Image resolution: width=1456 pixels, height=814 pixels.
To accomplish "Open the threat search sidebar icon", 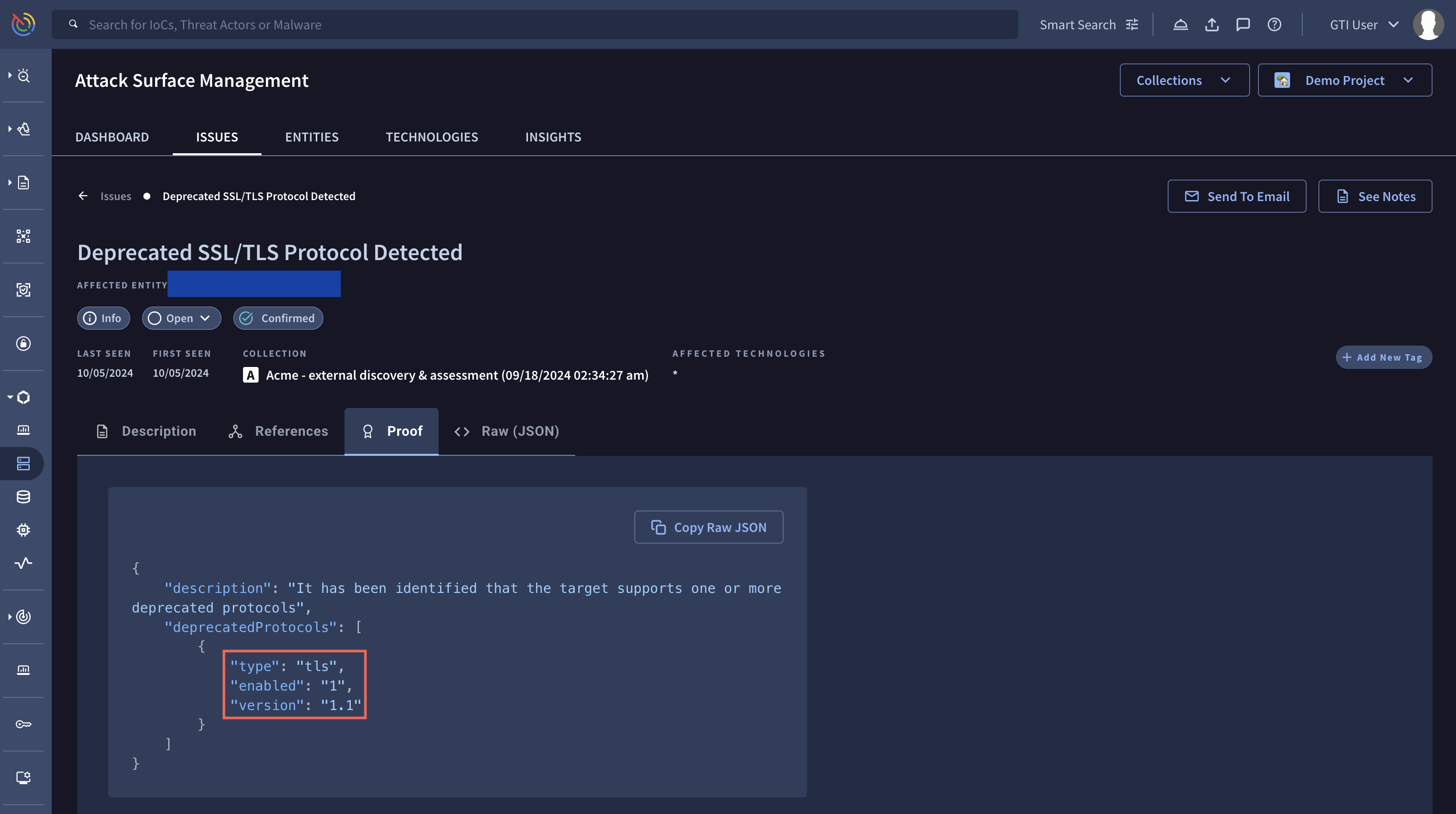I will click(23, 75).
